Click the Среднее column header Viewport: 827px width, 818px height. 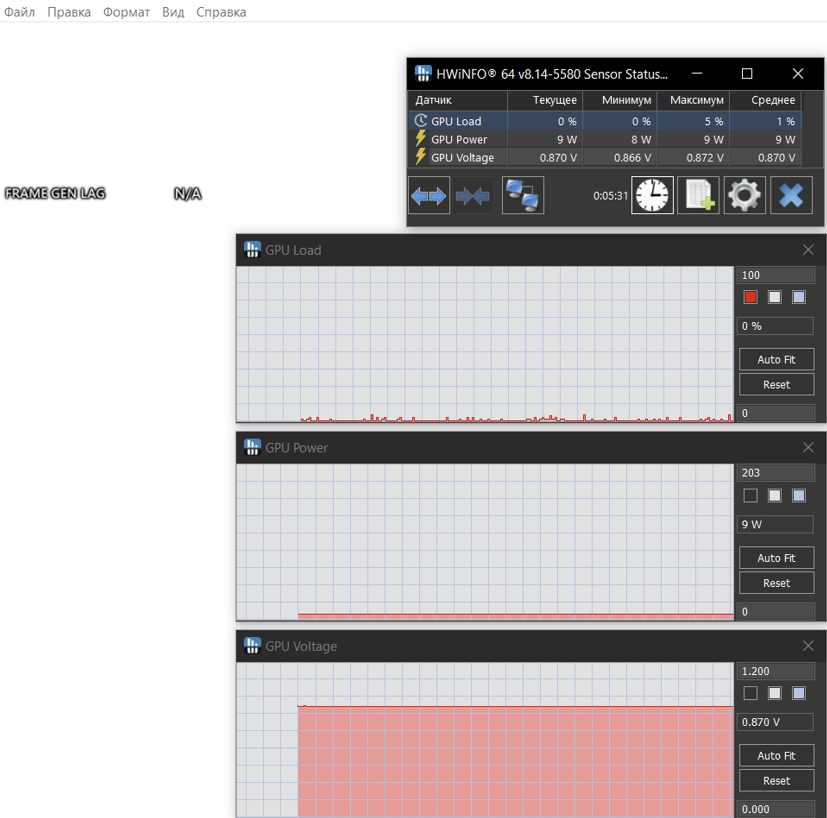(x=765, y=100)
